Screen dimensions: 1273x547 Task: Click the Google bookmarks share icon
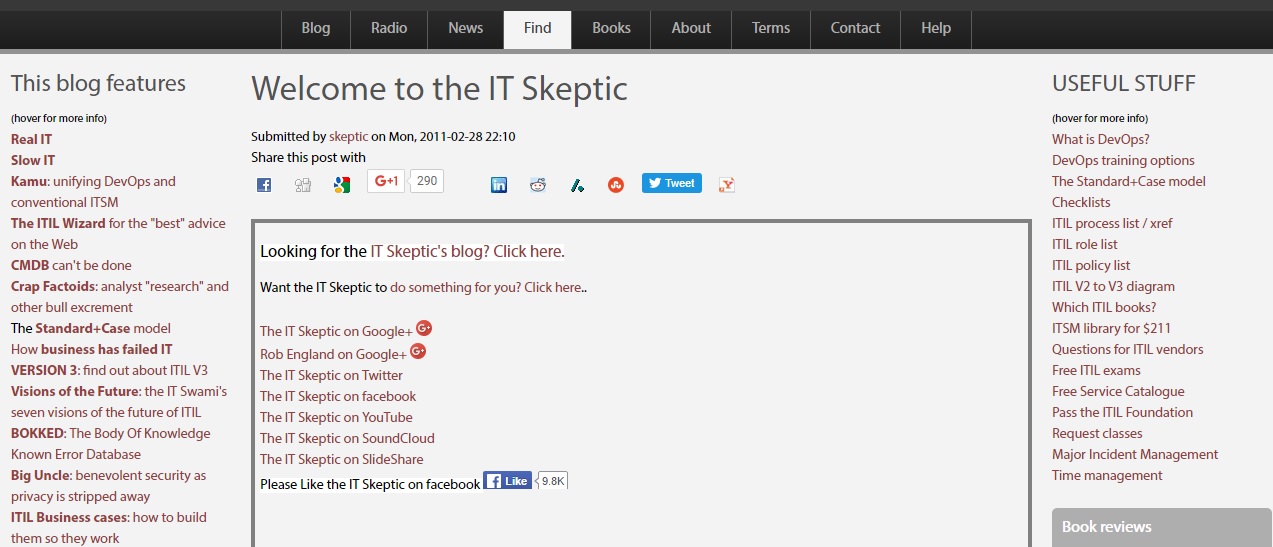click(342, 185)
